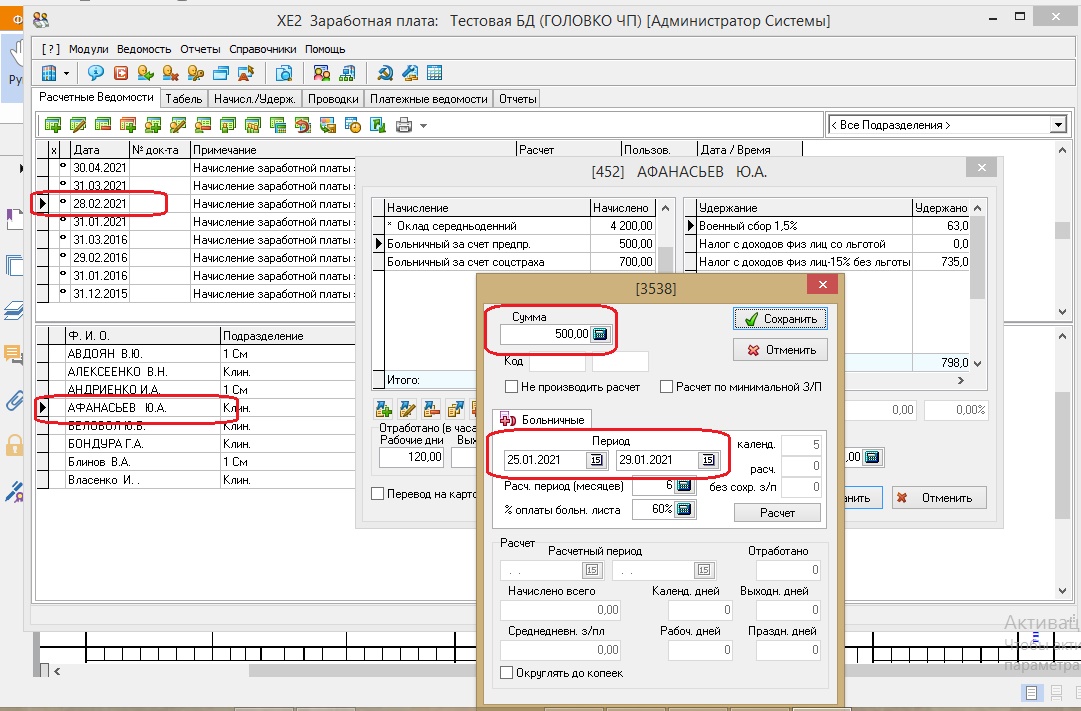Open dropdown arrow next to printer icon

tap(424, 126)
